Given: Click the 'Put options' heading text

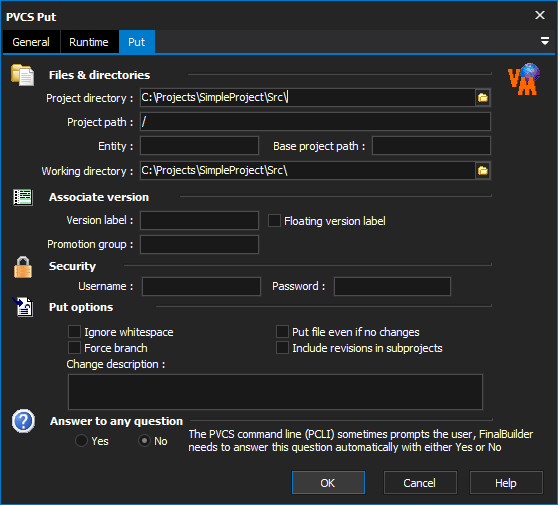Looking at the screenshot, I should click(81, 307).
